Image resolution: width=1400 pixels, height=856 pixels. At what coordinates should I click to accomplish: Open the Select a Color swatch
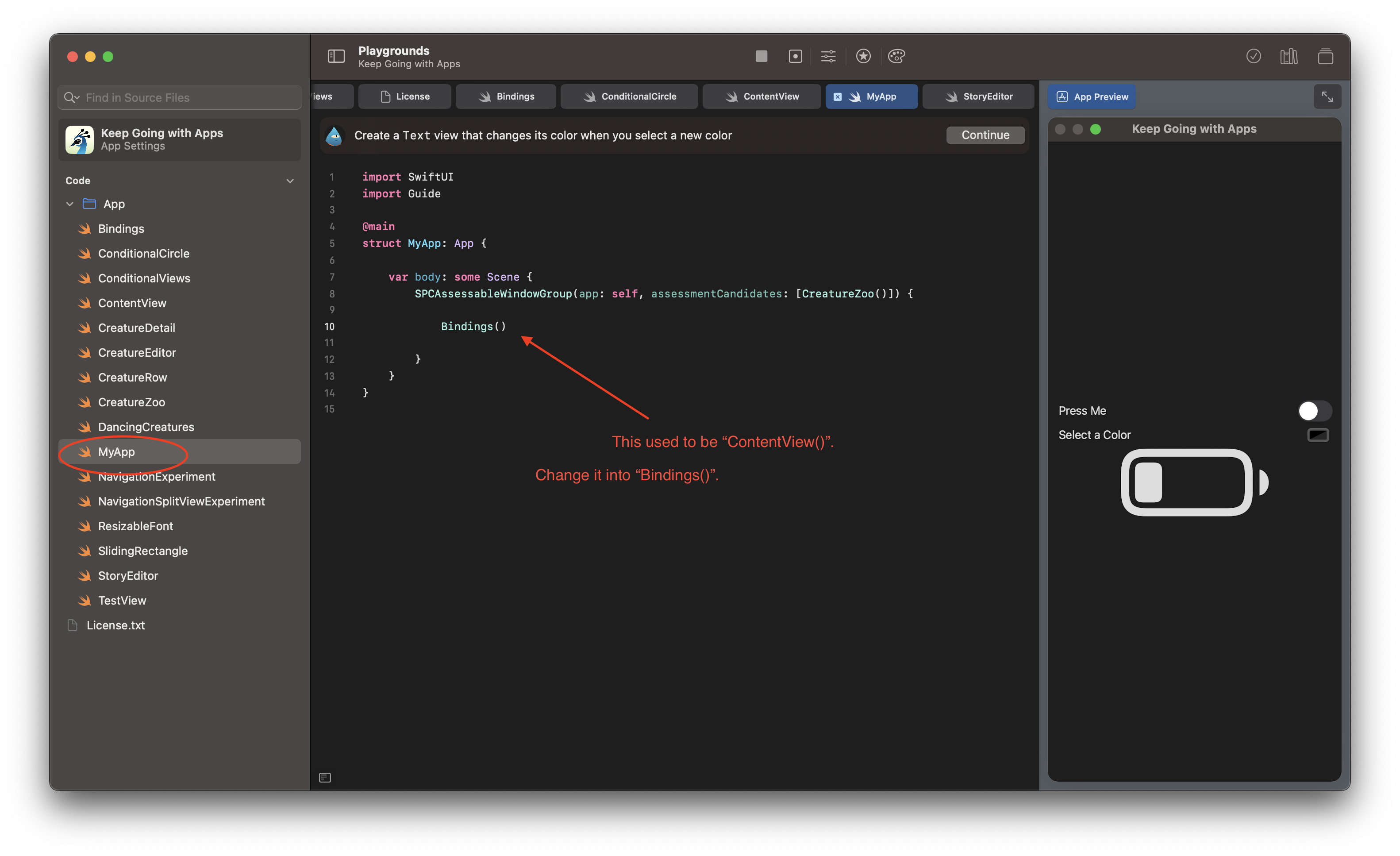[x=1318, y=435]
